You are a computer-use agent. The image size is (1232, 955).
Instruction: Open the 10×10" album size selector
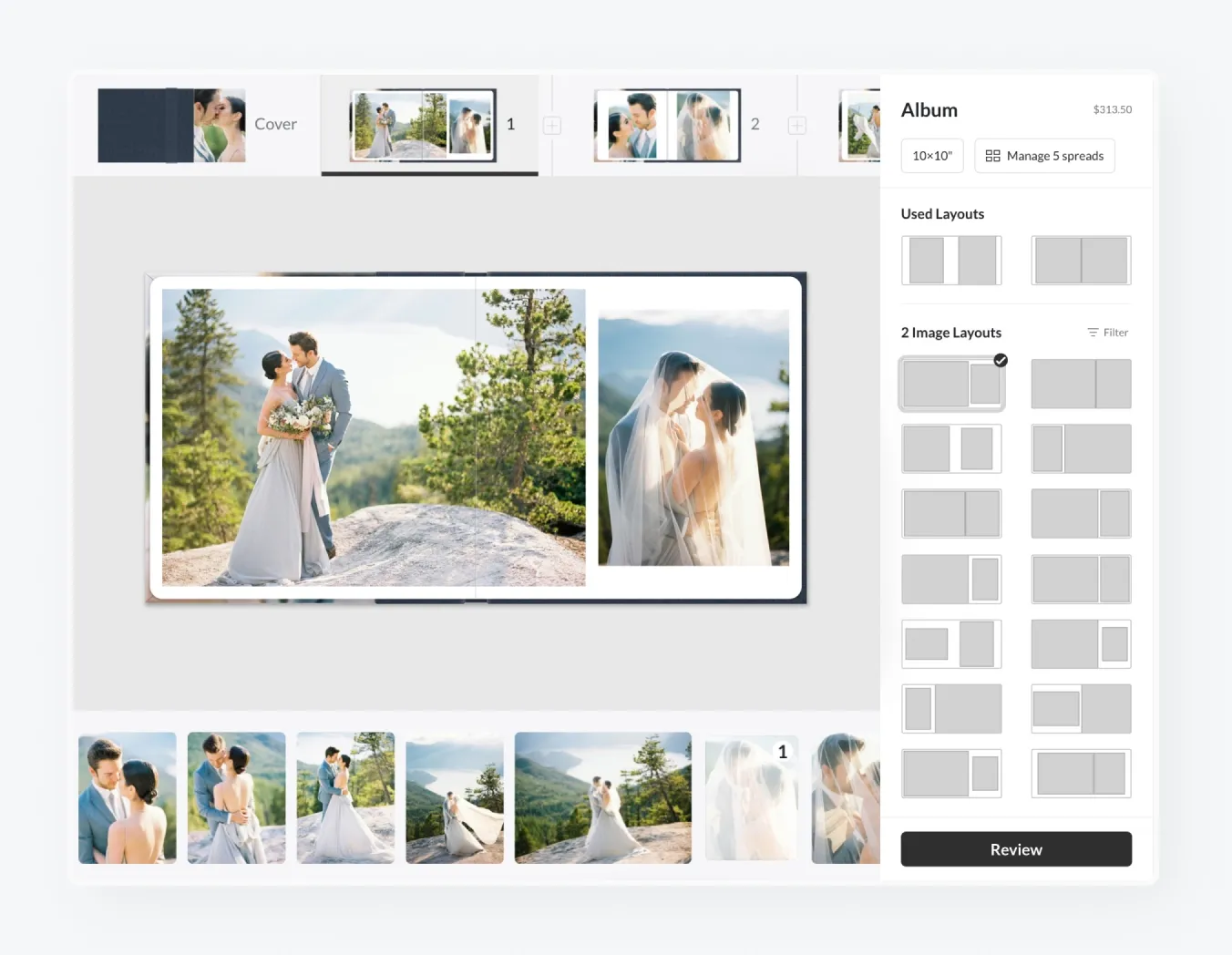[x=931, y=155]
